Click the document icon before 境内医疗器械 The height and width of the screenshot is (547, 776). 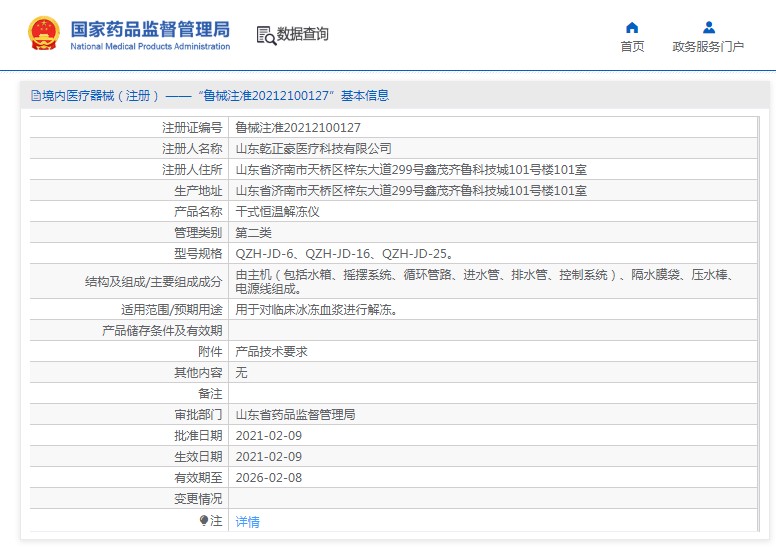coord(35,96)
